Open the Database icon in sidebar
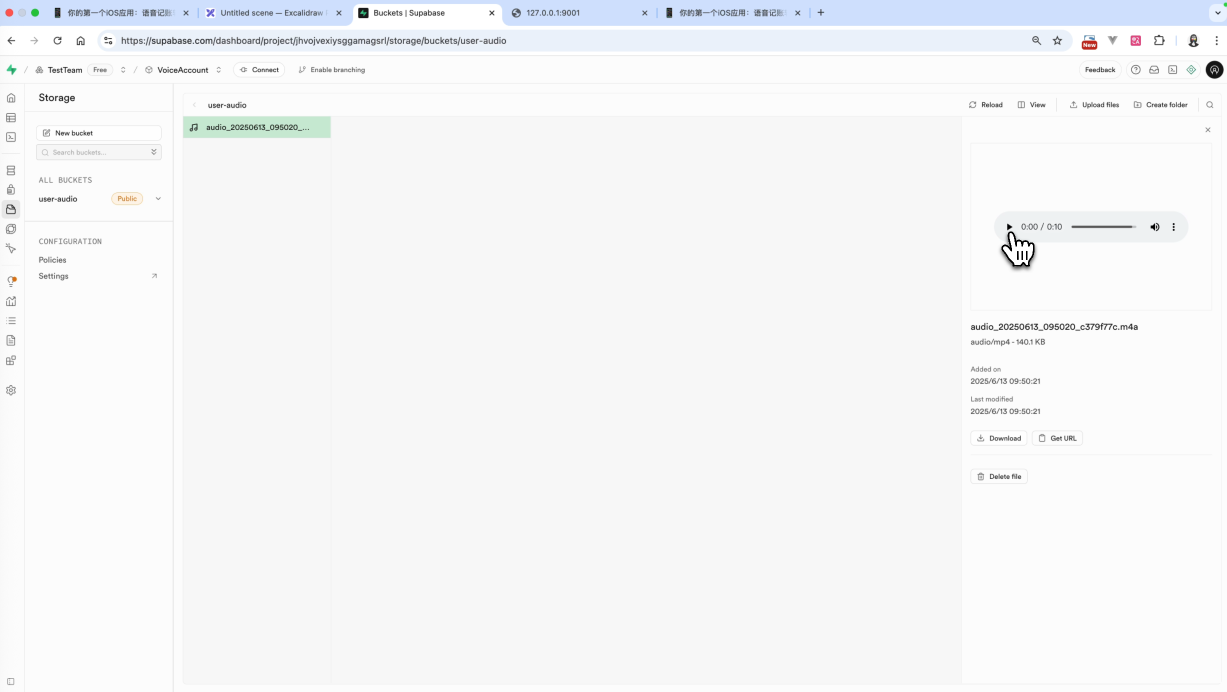Screen dimensions: 1227x692 [x=11, y=171]
